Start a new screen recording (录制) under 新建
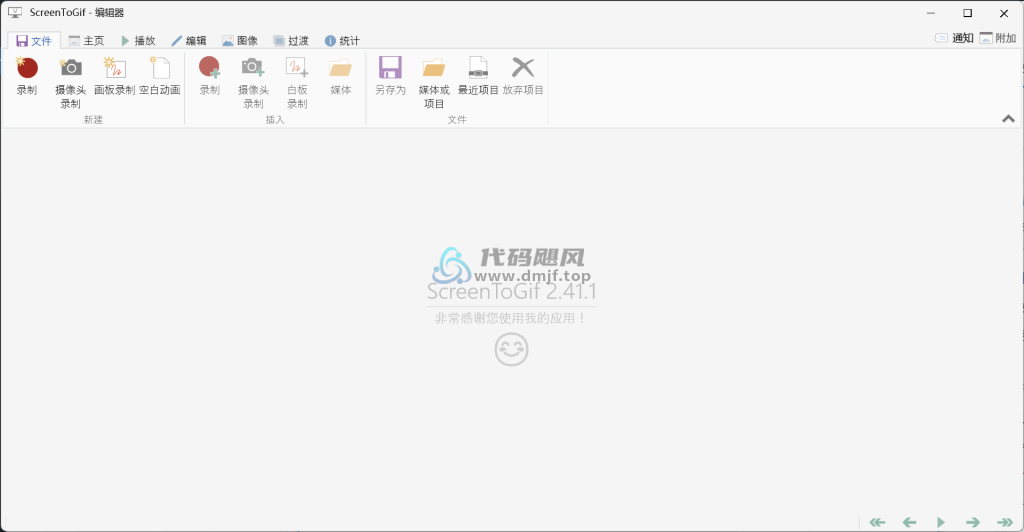The height and width of the screenshot is (532, 1024). tap(27, 76)
